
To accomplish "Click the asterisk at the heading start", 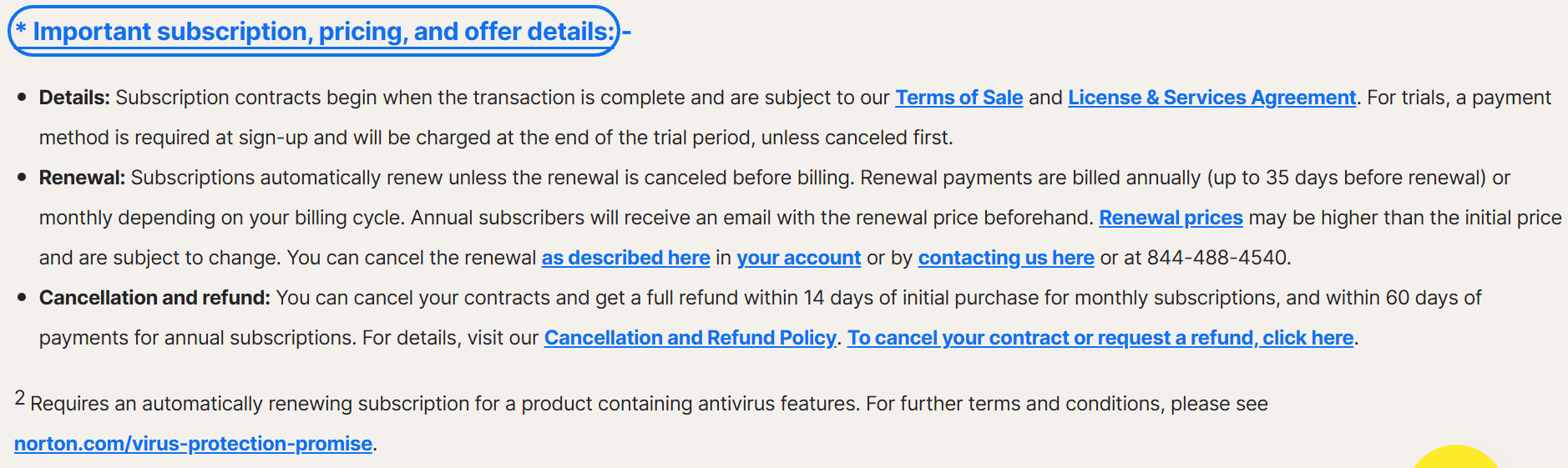I will [21, 28].
